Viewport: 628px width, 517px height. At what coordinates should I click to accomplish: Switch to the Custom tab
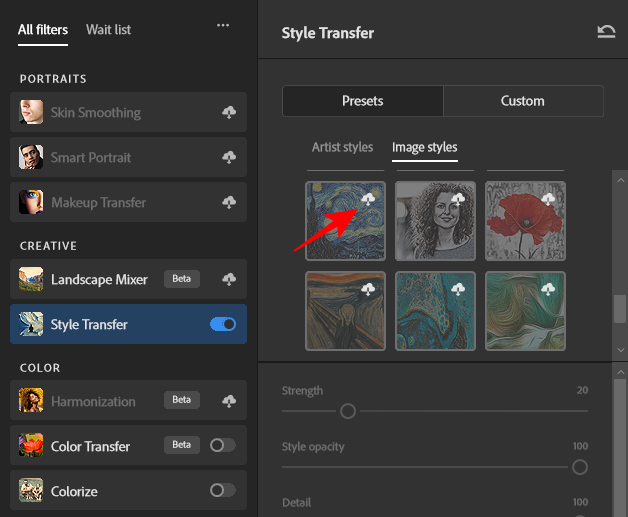click(x=523, y=101)
